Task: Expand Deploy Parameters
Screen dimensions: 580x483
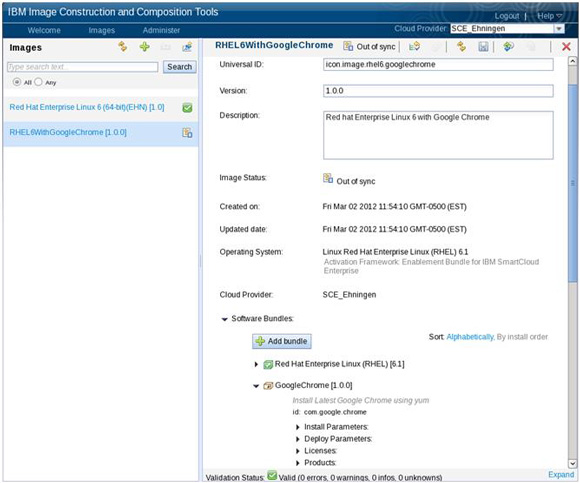Action: pos(298,439)
